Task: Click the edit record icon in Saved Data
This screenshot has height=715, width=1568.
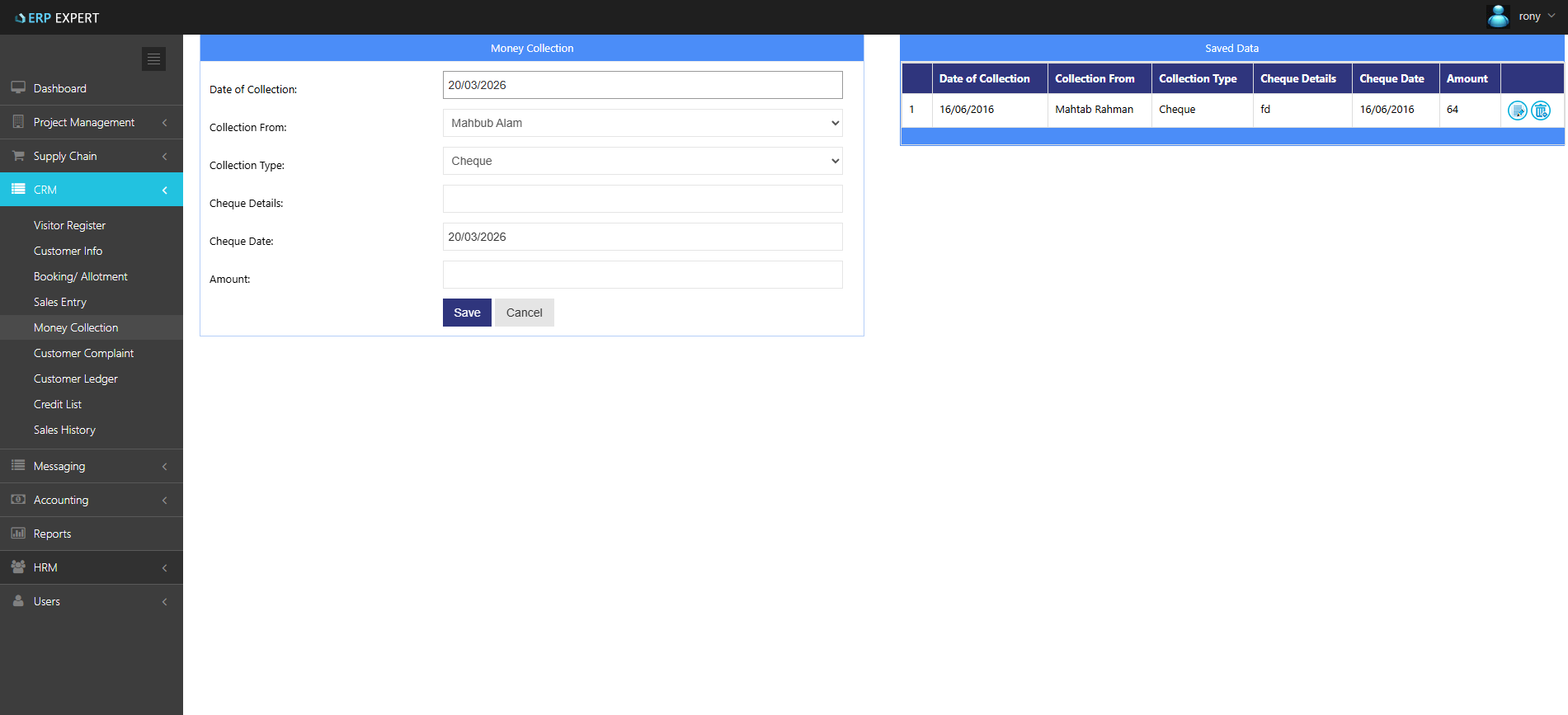Action: coord(1517,111)
